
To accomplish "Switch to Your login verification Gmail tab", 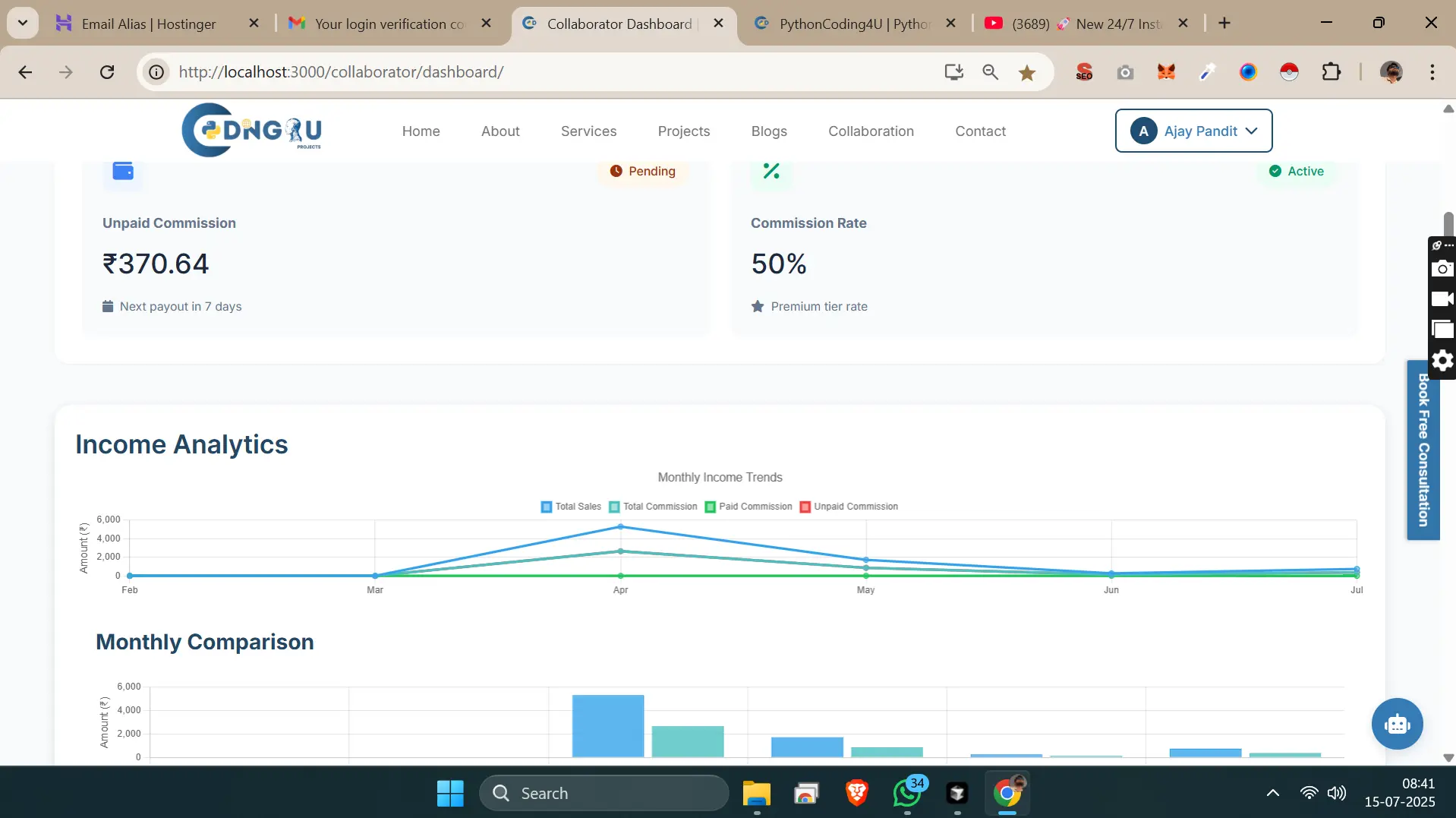I will [x=389, y=24].
